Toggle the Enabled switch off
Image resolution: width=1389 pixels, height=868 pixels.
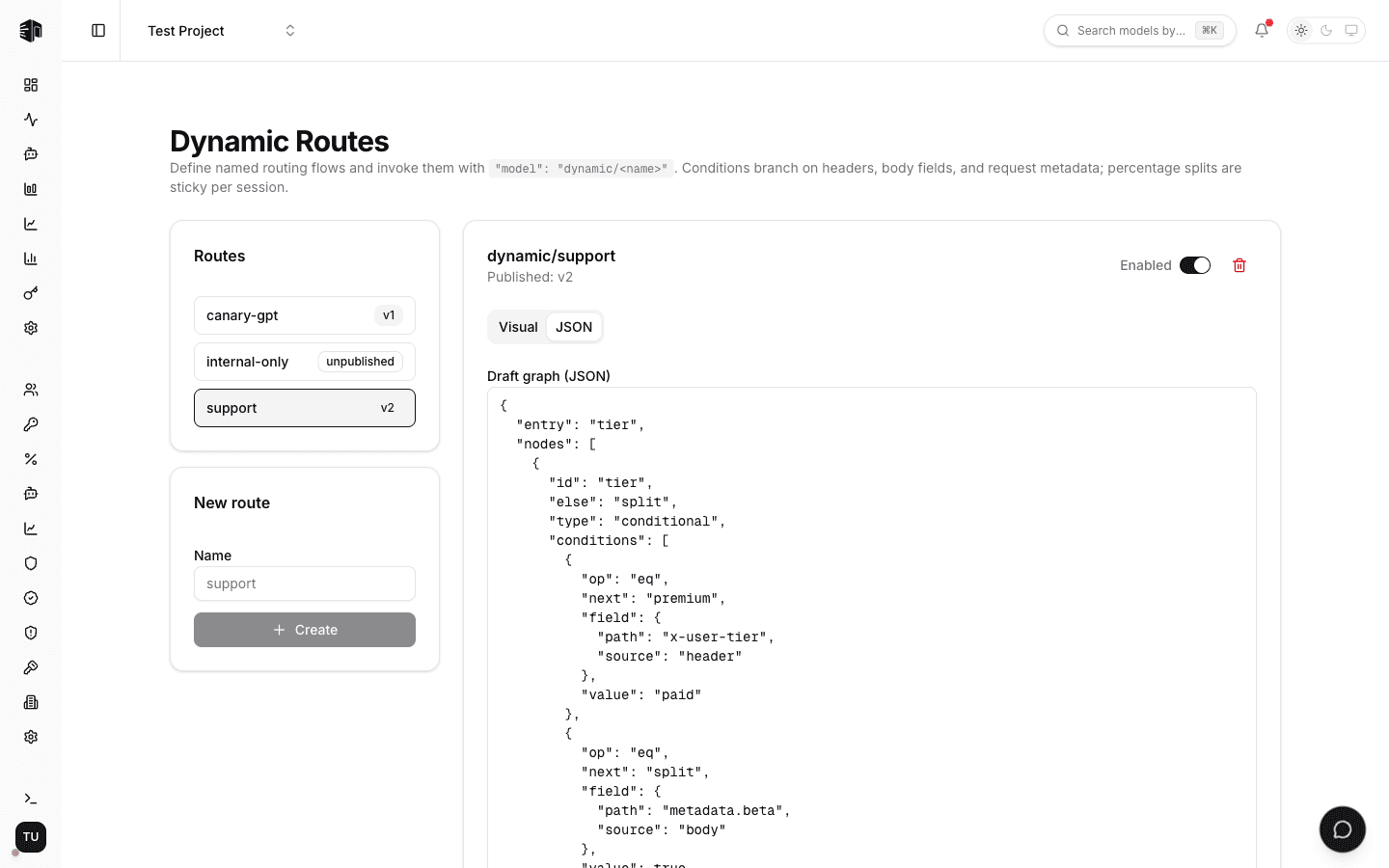(1195, 265)
